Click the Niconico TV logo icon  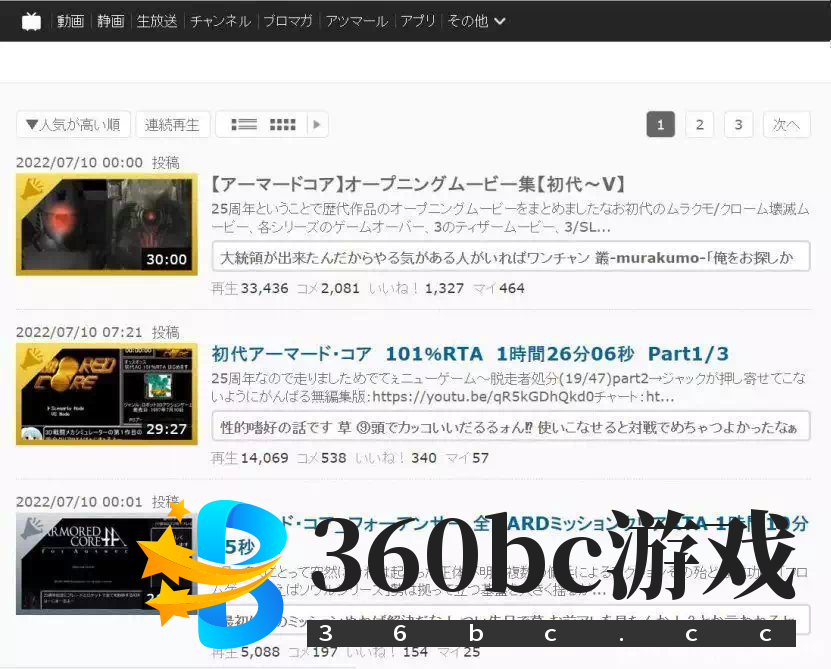(31, 21)
